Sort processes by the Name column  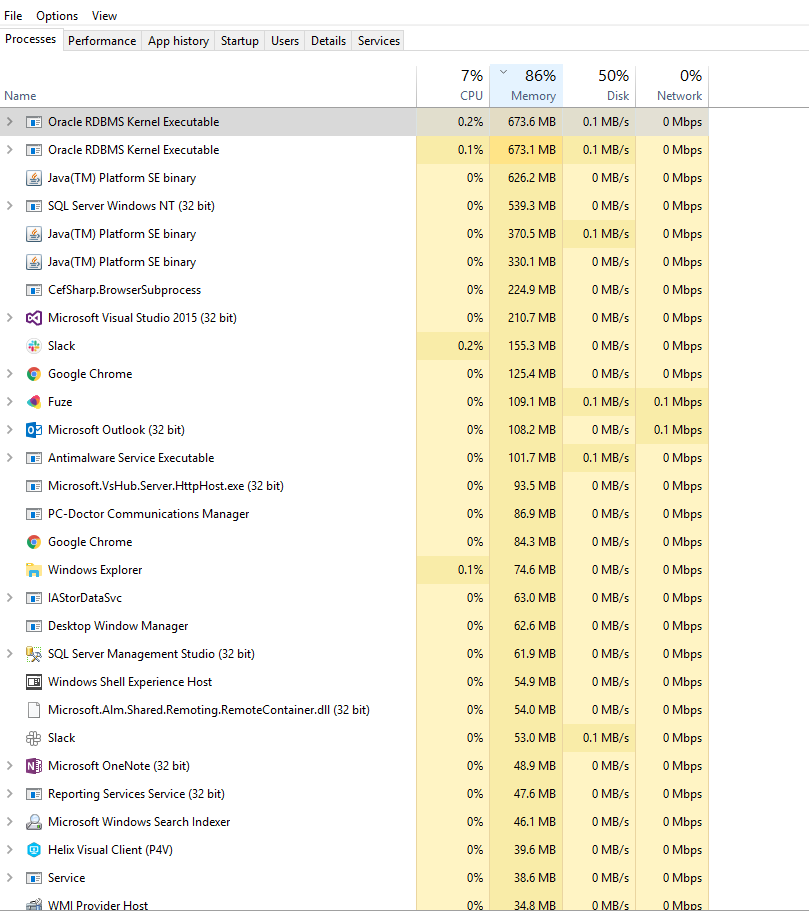pos(208,86)
